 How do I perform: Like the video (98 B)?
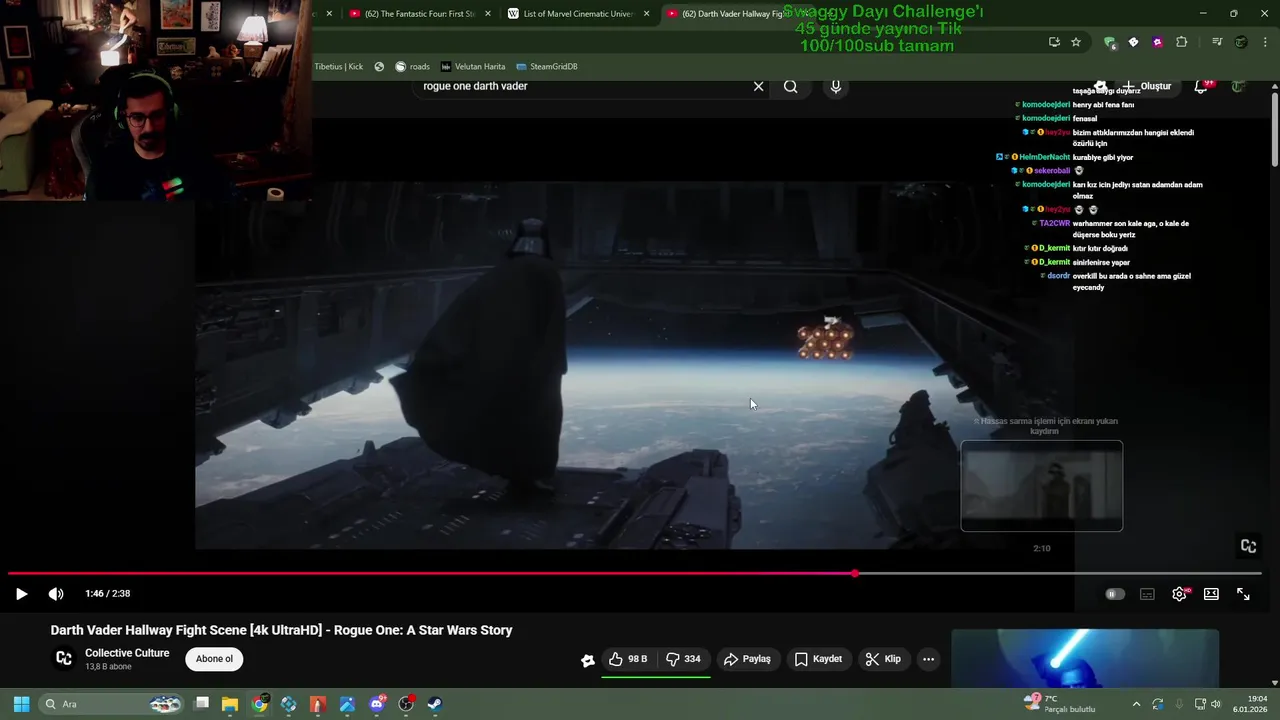pyautogui.click(x=628, y=659)
